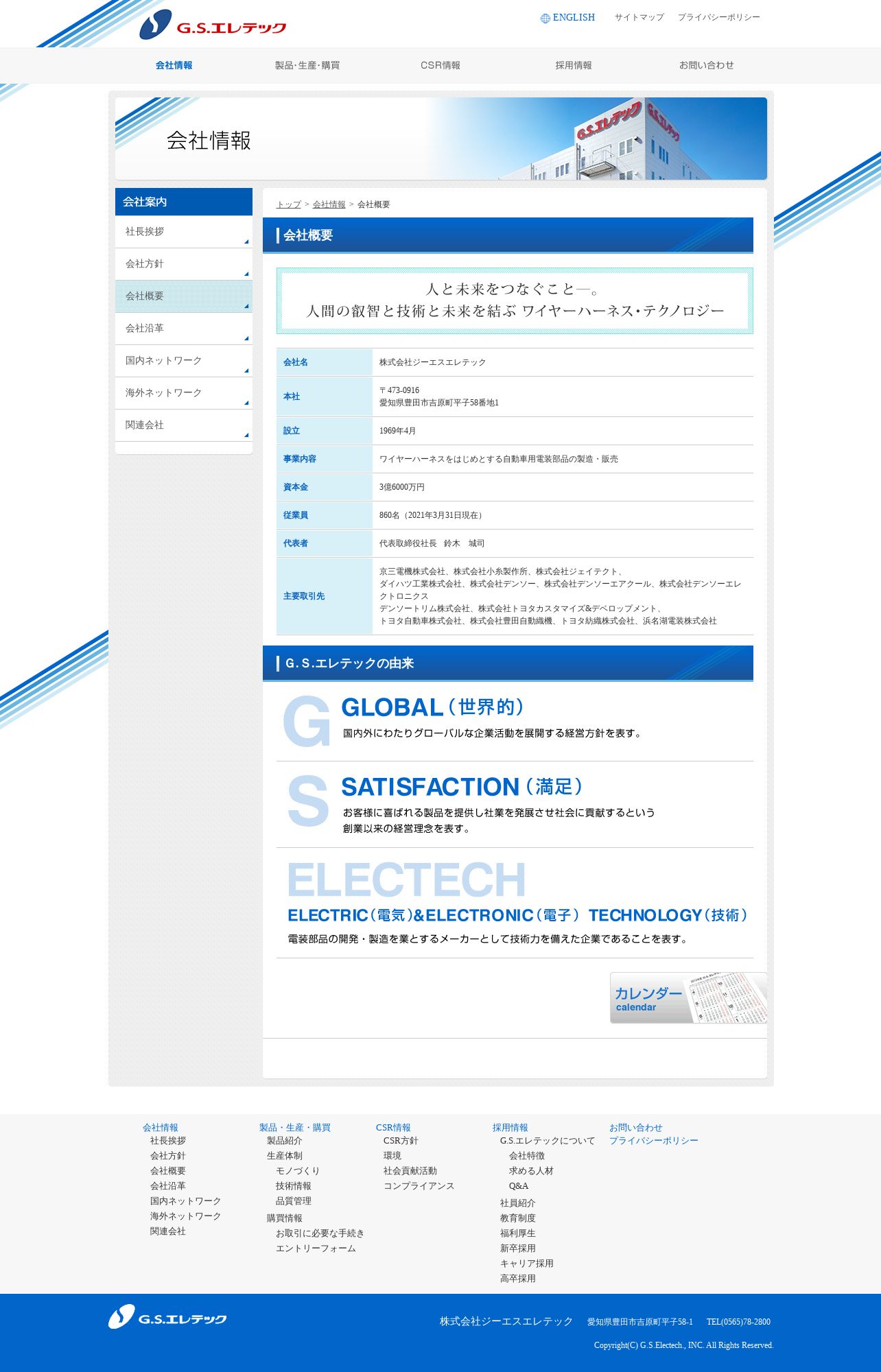Click footer 海外ネットワーク link
Image resolution: width=881 pixels, height=1372 pixels.
pos(186,1216)
